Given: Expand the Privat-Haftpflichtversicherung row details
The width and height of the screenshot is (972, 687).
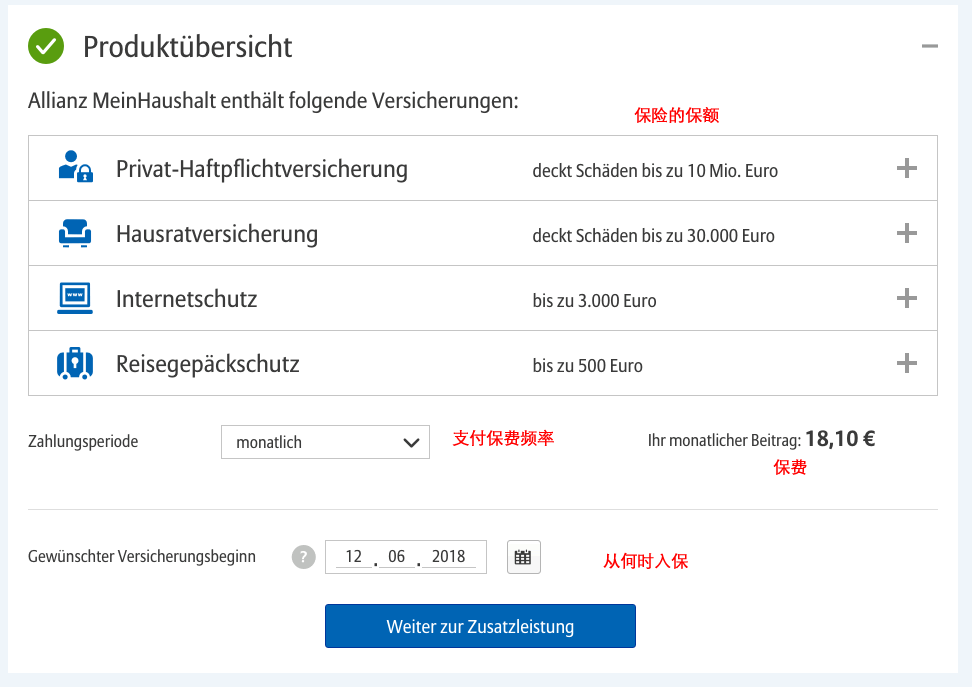Looking at the screenshot, I should [x=907, y=168].
